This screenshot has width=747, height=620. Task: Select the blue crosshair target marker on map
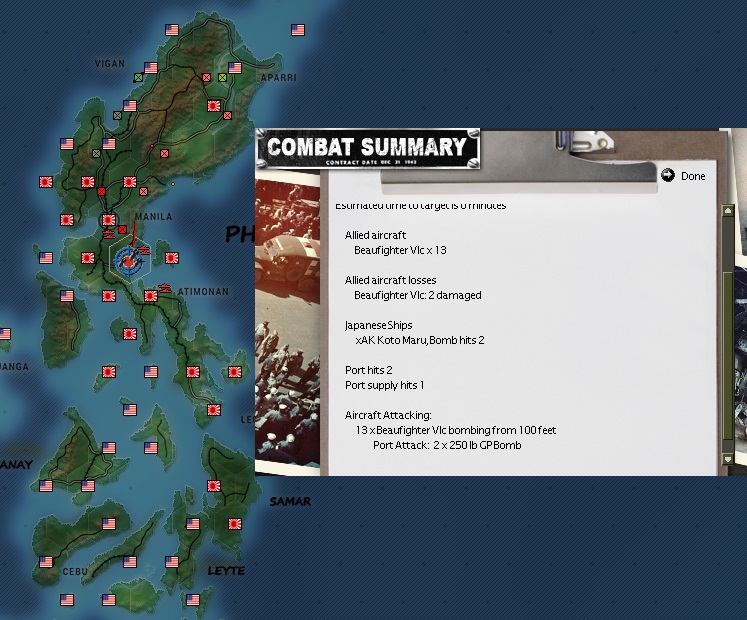tap(128, 261)
